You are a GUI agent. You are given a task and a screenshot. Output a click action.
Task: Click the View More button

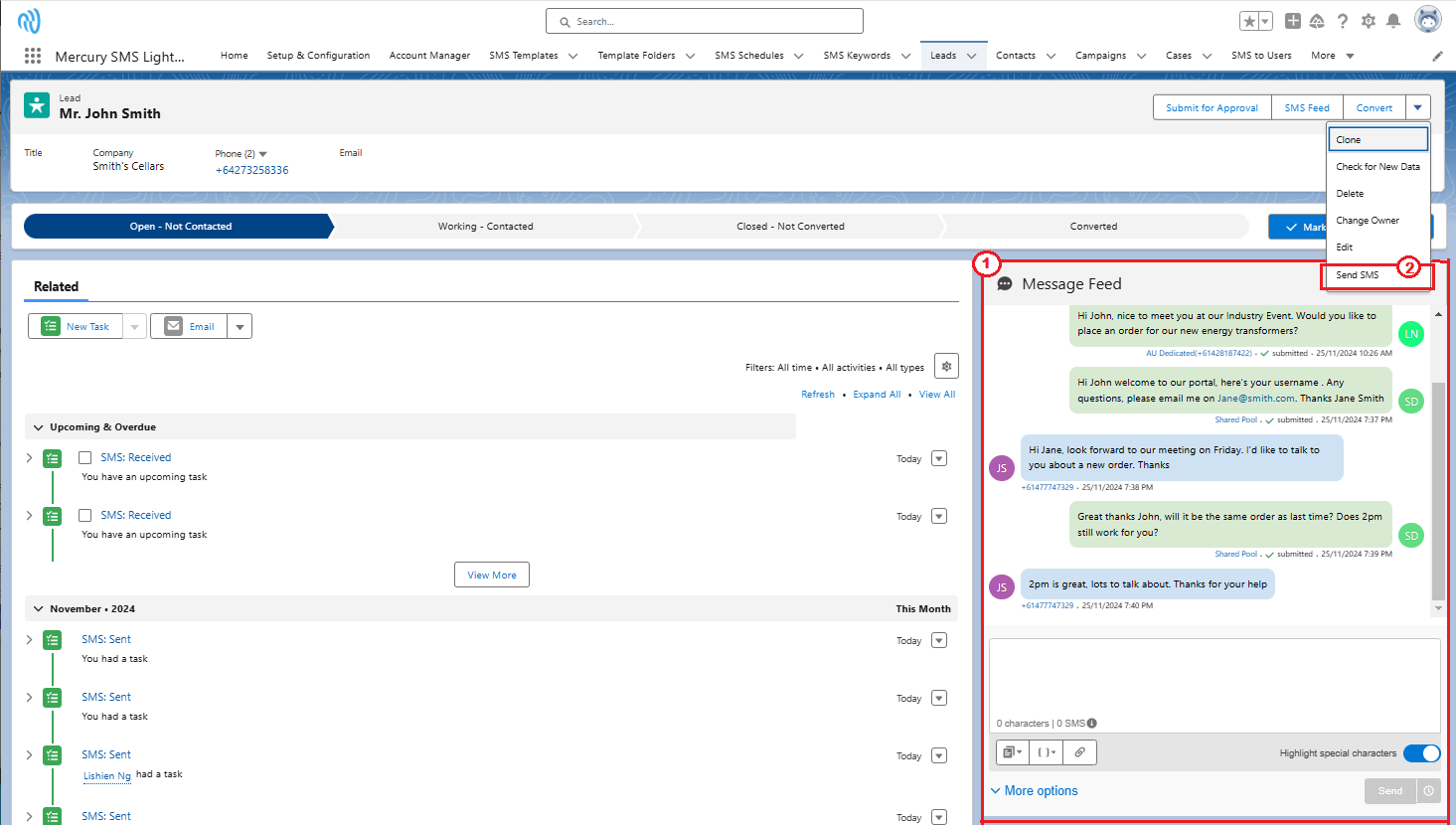(x=492, y=575)
